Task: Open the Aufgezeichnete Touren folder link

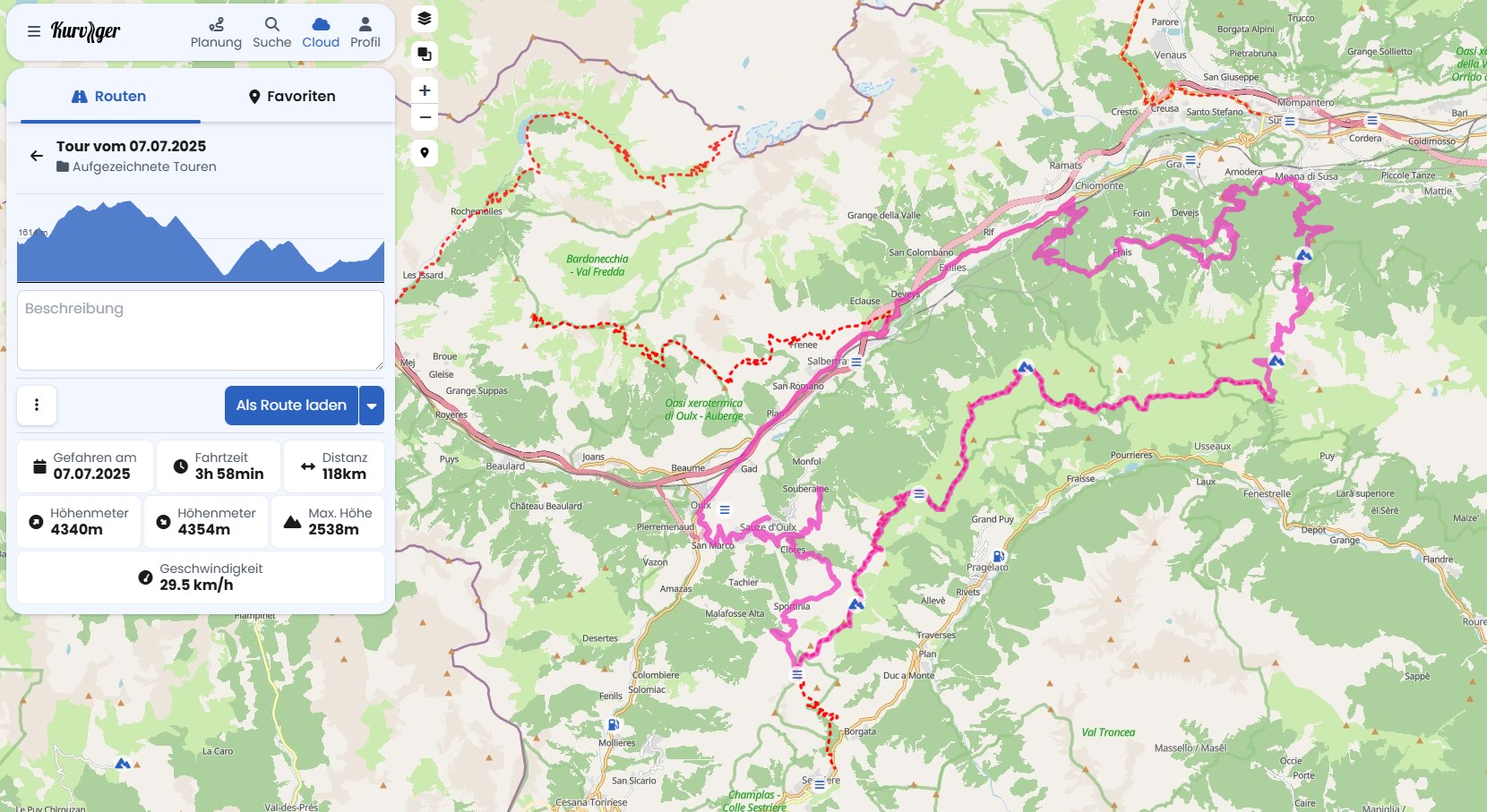Action: point(144,167)
